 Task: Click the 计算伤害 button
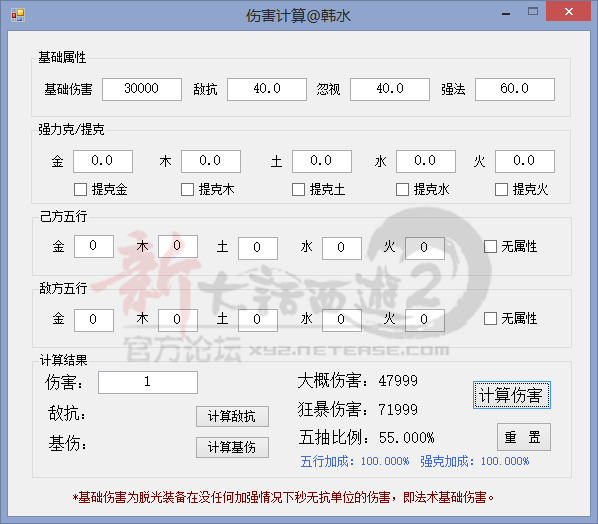click(512, 395)
